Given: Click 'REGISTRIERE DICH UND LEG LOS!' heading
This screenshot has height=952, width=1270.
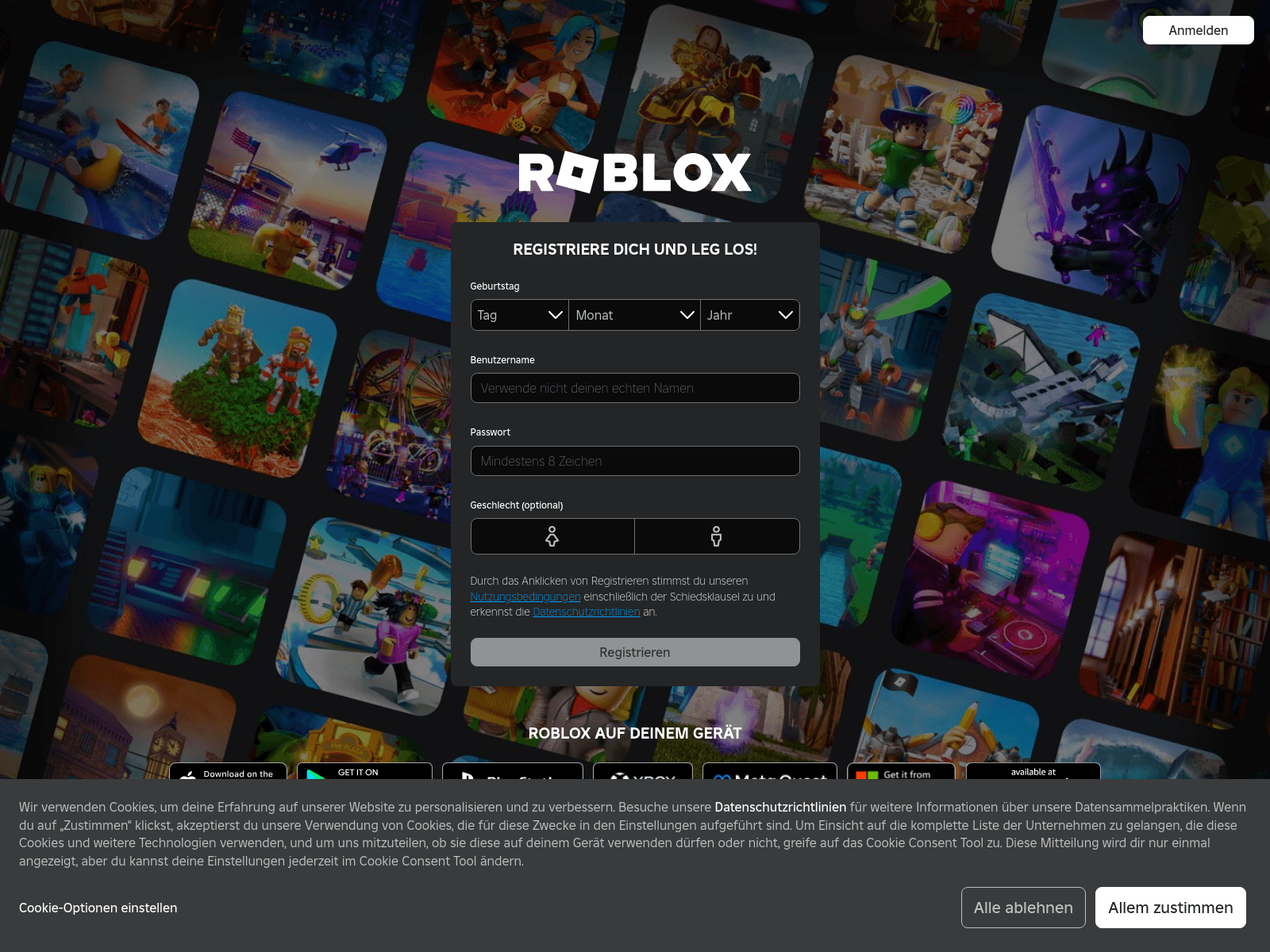Looking at the screenshot, I should coord(635,249).
